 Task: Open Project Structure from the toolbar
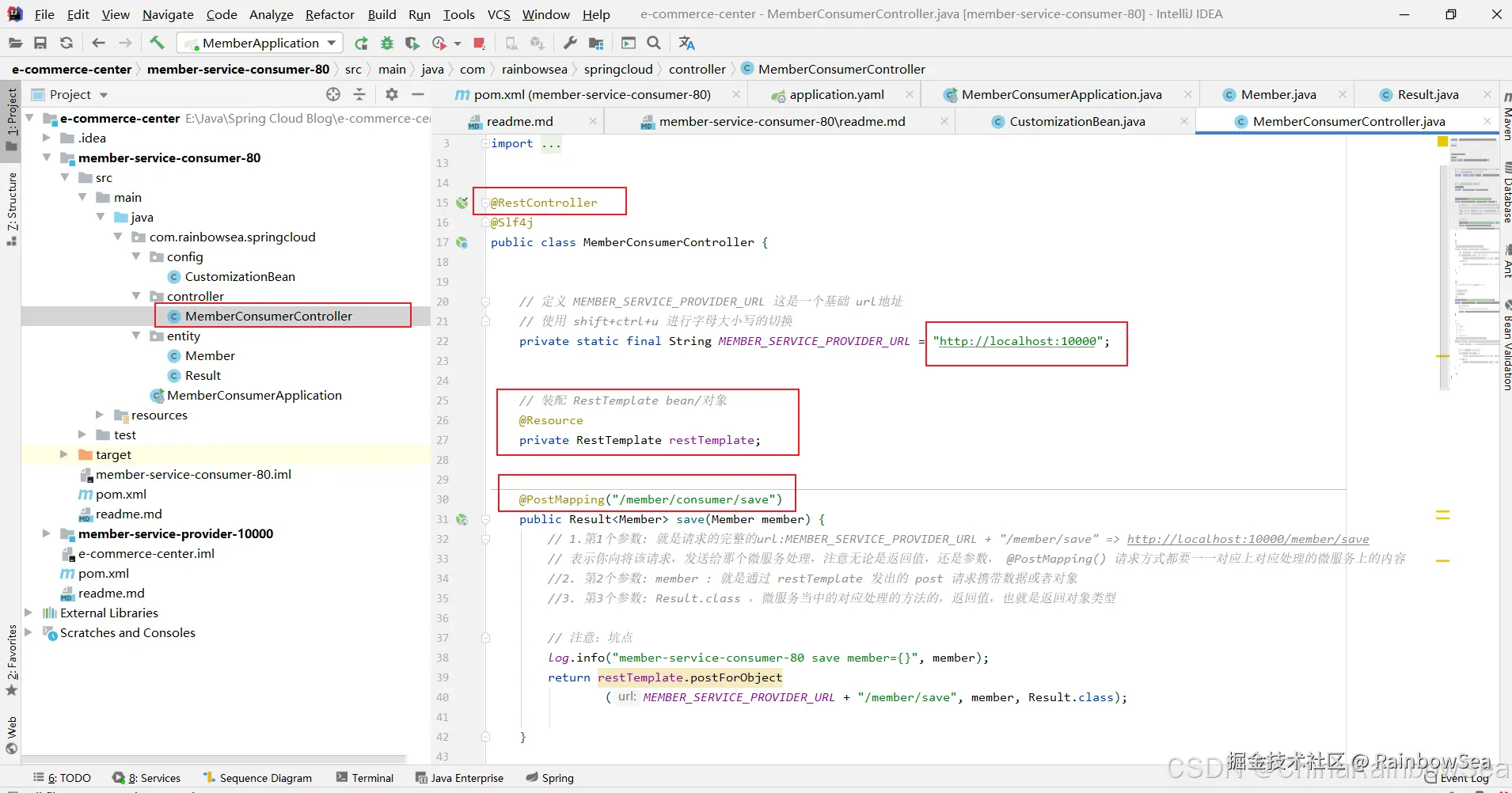click(596, 43)
